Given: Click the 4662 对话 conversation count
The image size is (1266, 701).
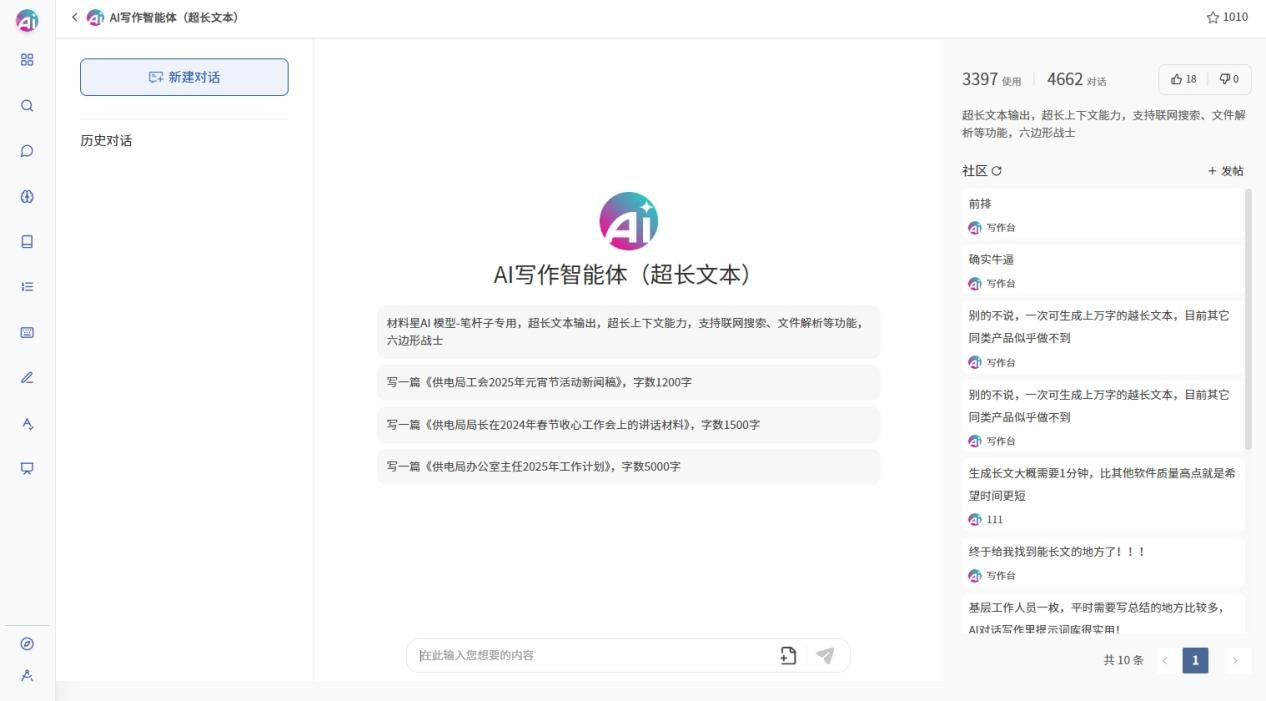Looking at the screenshot, I should coord(1076,79).
